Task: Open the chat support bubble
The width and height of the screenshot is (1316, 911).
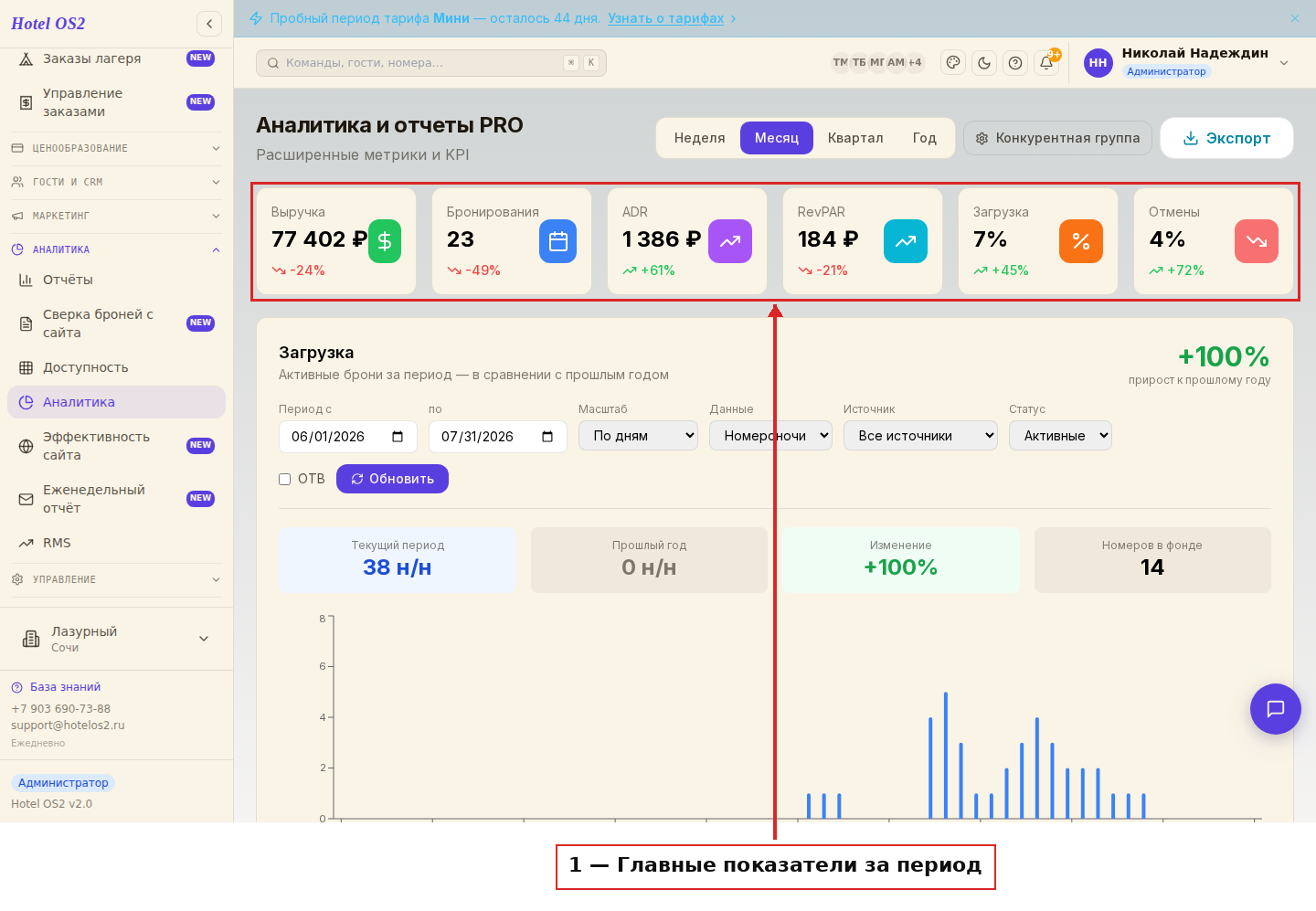Action: (1276, 709)
